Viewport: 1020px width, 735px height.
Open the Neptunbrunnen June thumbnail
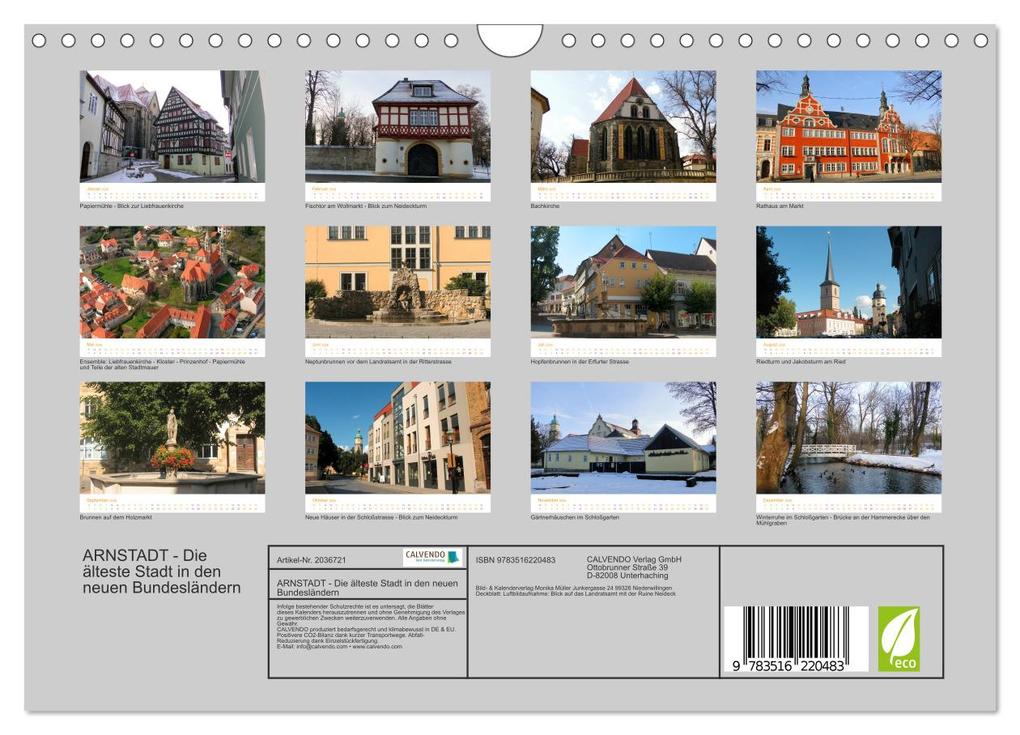coord(395,285)
